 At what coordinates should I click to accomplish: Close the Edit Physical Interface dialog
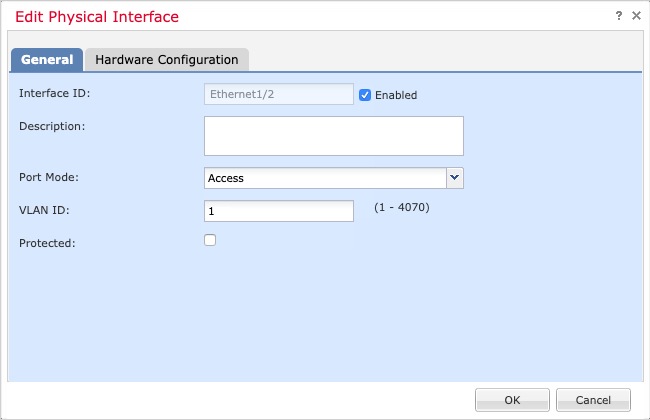point(636,17)
